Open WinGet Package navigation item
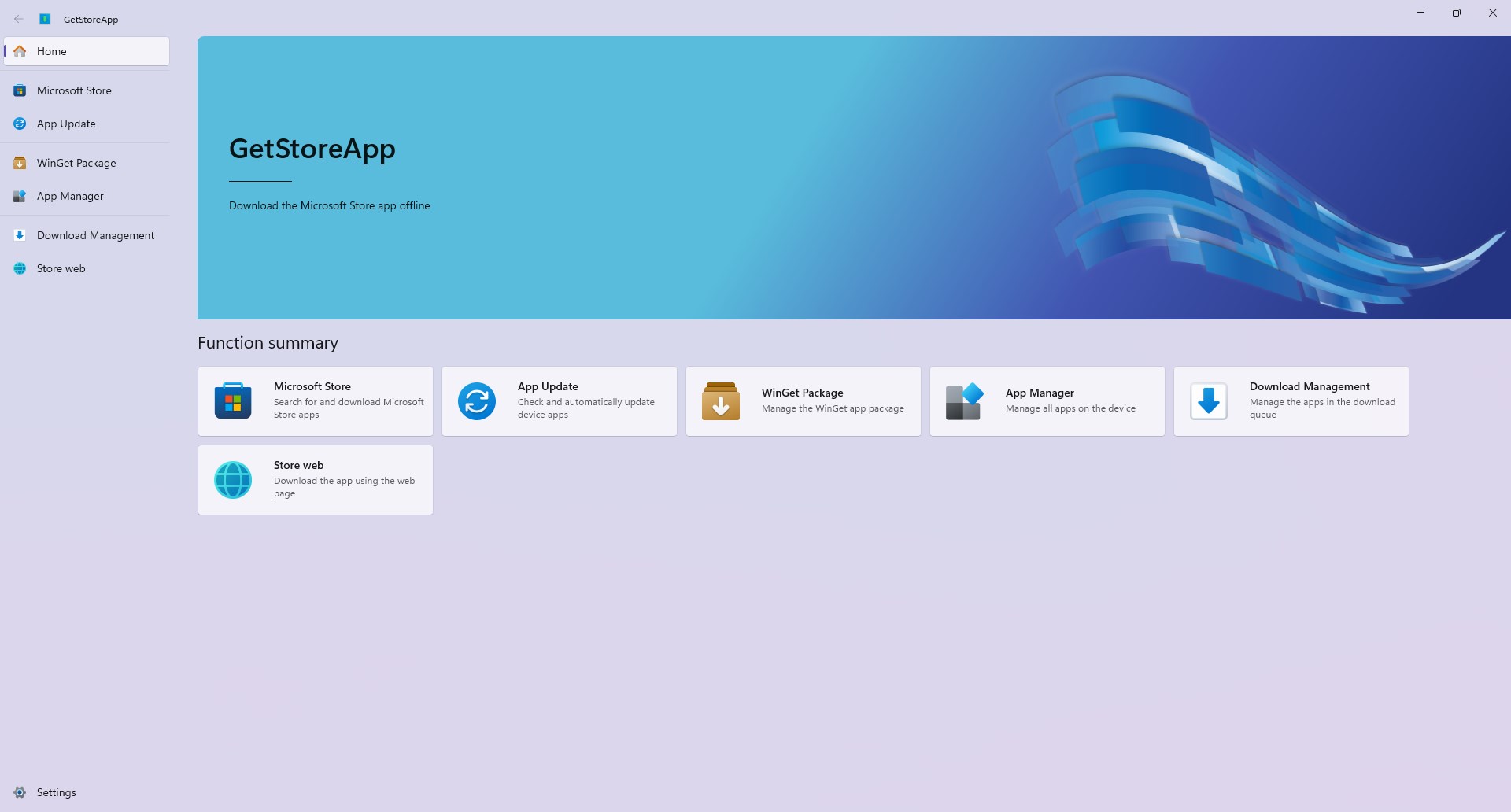This screenshot has width=1511, height=812. tap(87, 163)
